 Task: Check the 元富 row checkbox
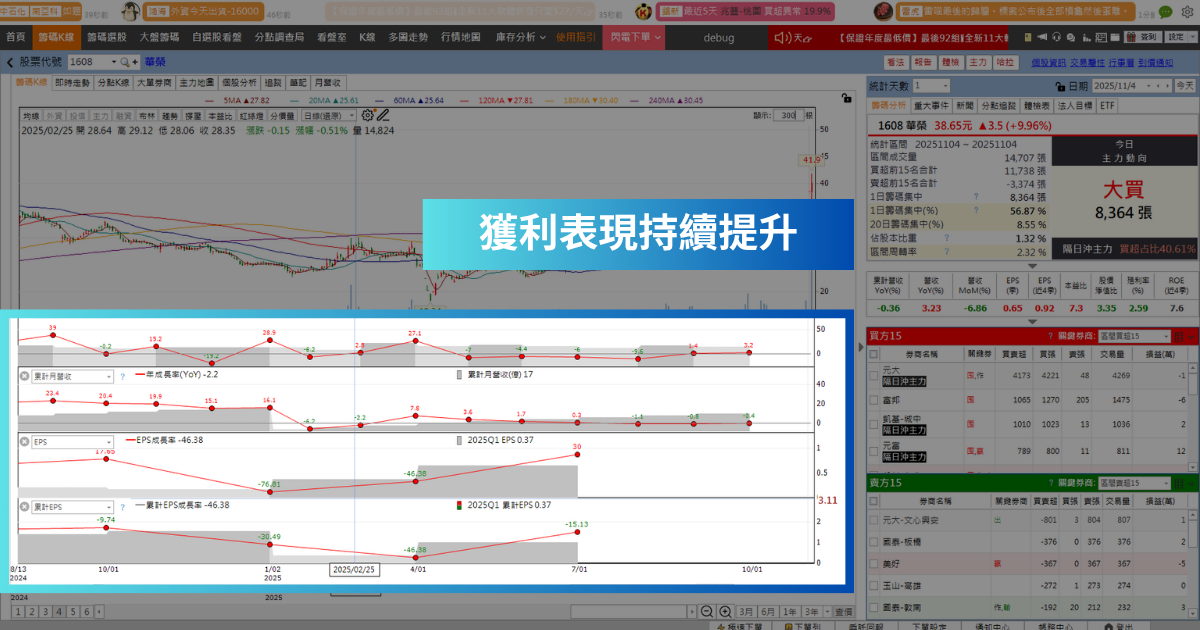tap(873, 451)
